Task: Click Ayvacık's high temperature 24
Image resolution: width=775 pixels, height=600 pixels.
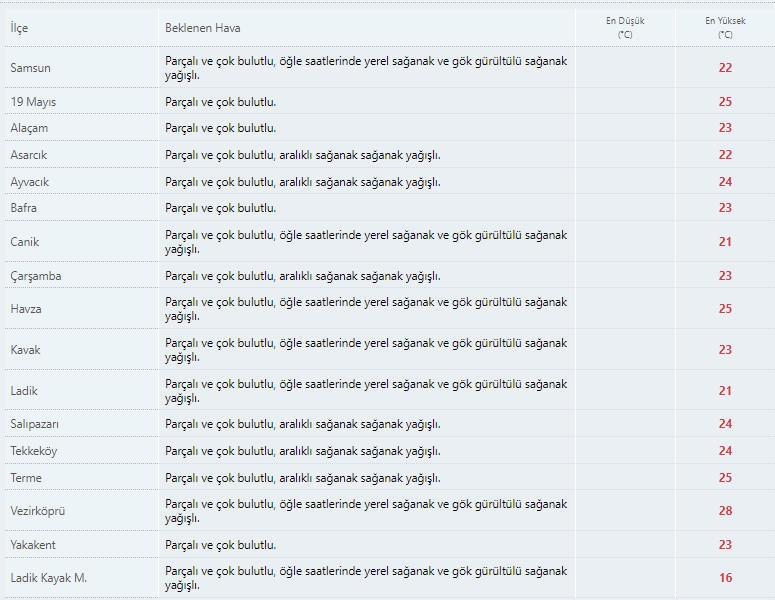Action: [x=725, y=182]
